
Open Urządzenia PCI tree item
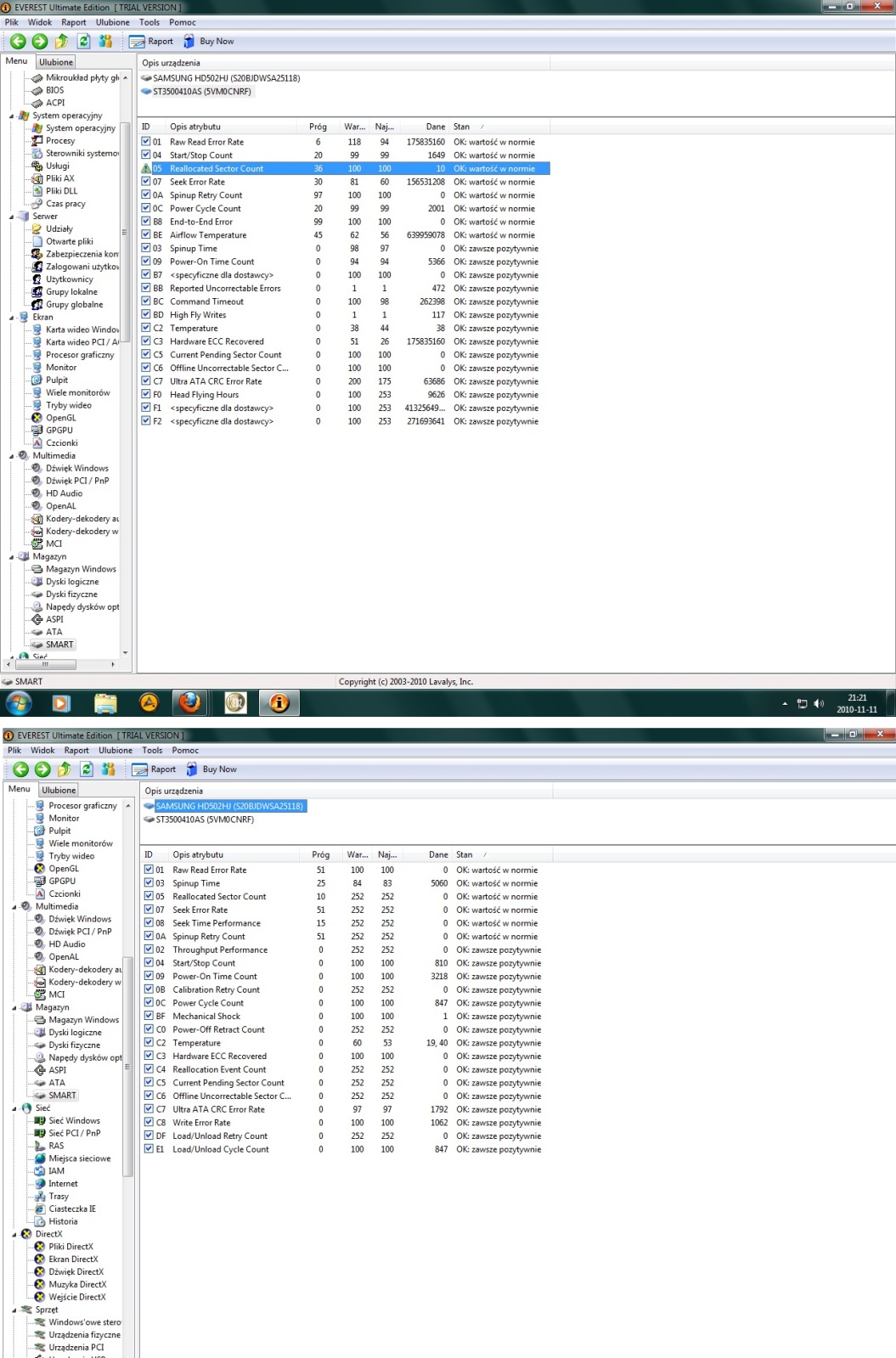(76, 1347)
